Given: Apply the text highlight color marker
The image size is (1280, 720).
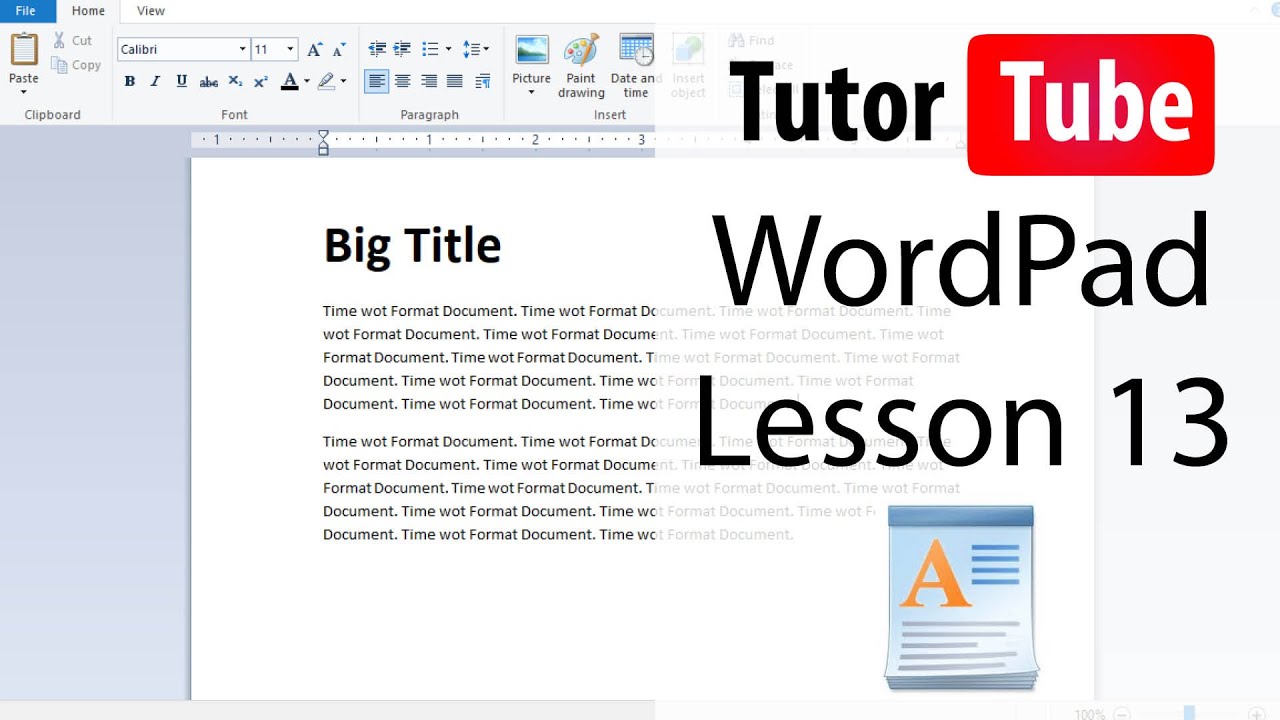Looking at the screenshot, I should [326, 81].
